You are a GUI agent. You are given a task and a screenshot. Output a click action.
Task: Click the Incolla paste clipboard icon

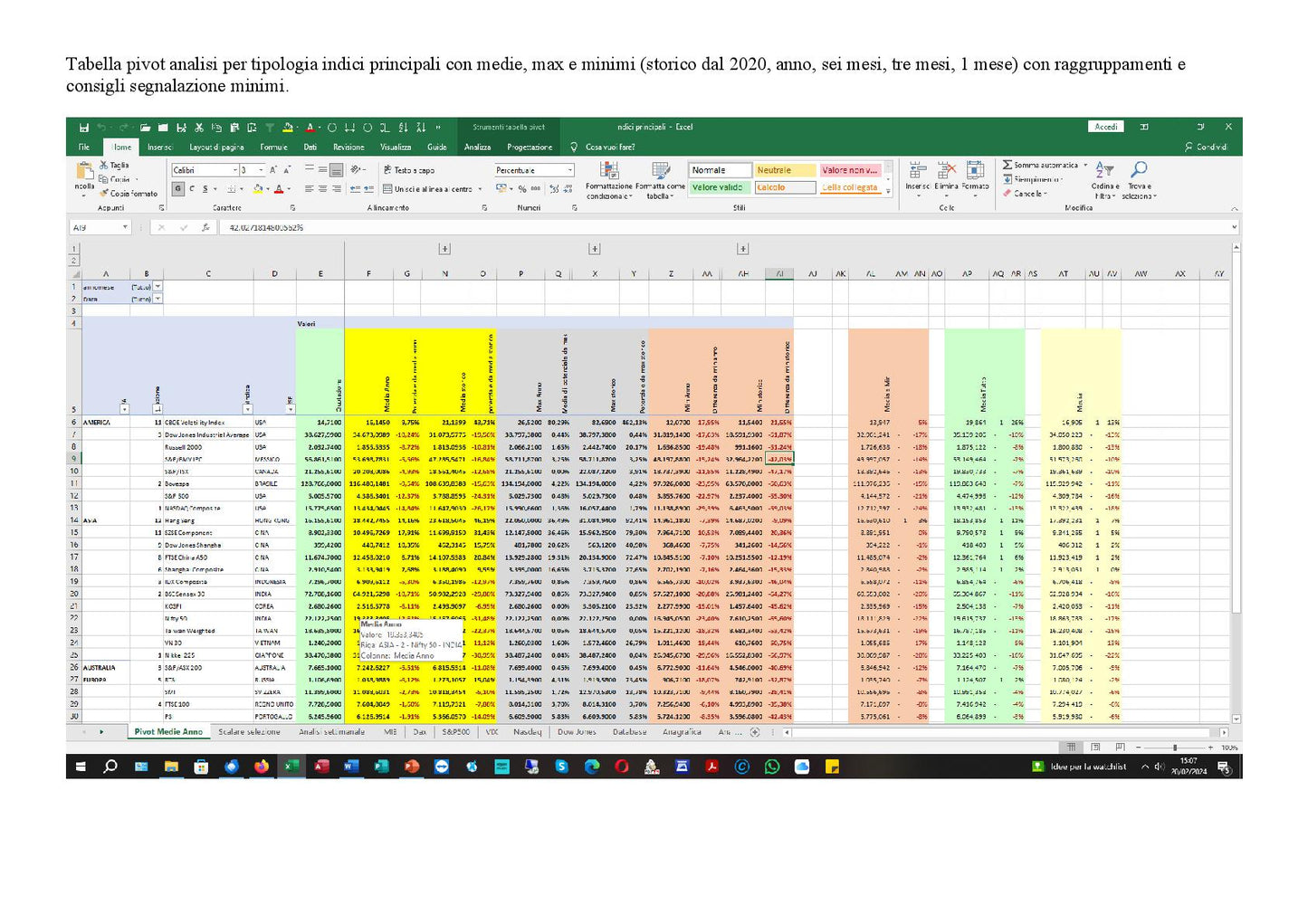pyautogui.click(x=84, y=171)
